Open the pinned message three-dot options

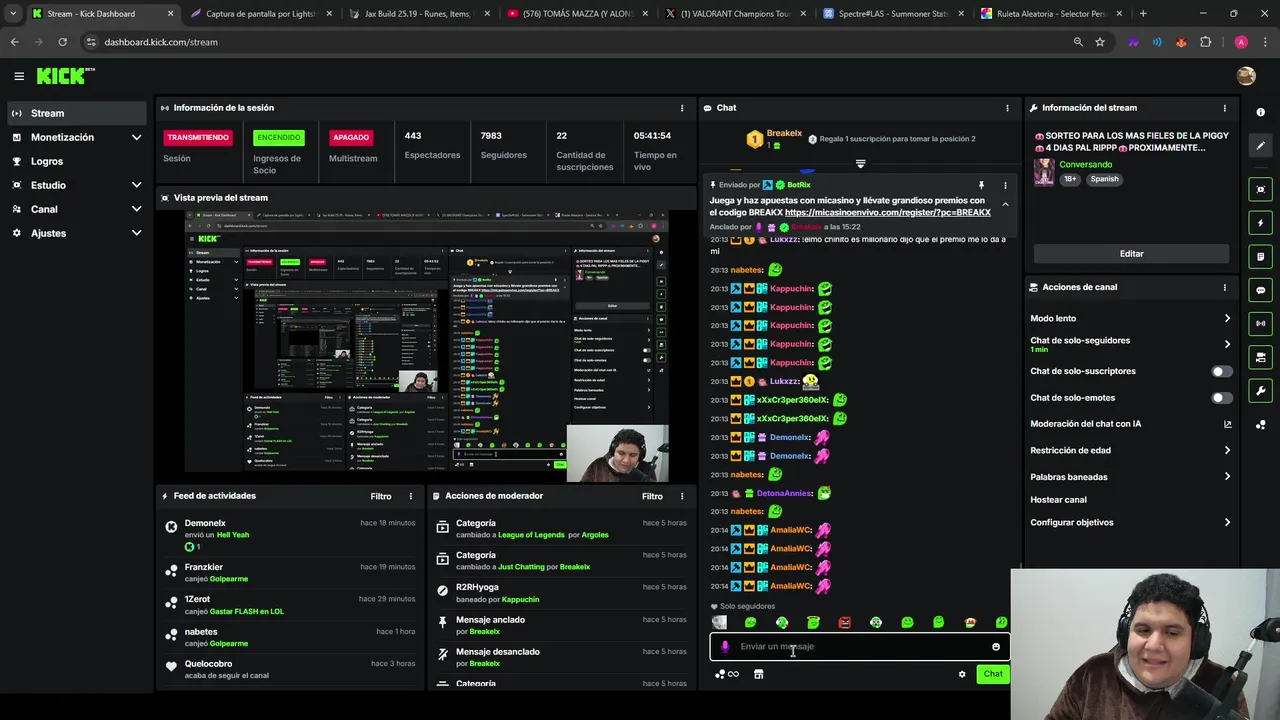point(1005,185)
